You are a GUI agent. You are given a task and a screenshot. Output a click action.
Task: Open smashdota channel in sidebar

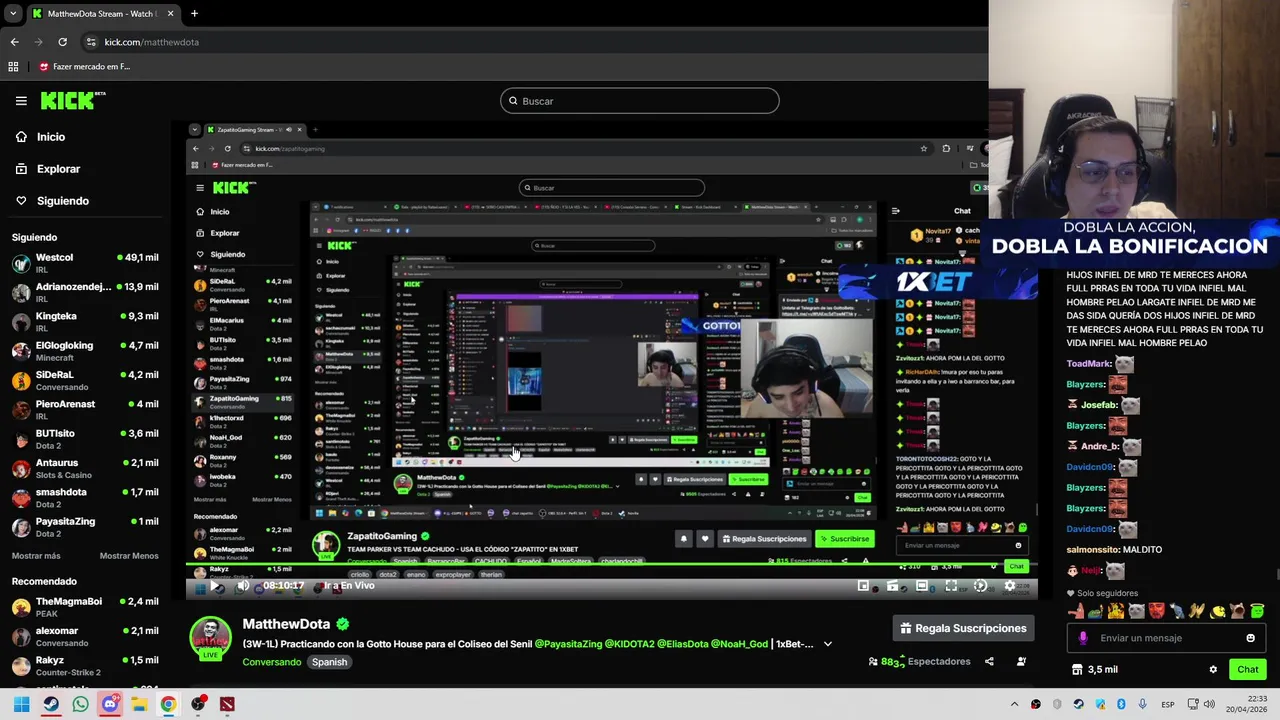85,498
